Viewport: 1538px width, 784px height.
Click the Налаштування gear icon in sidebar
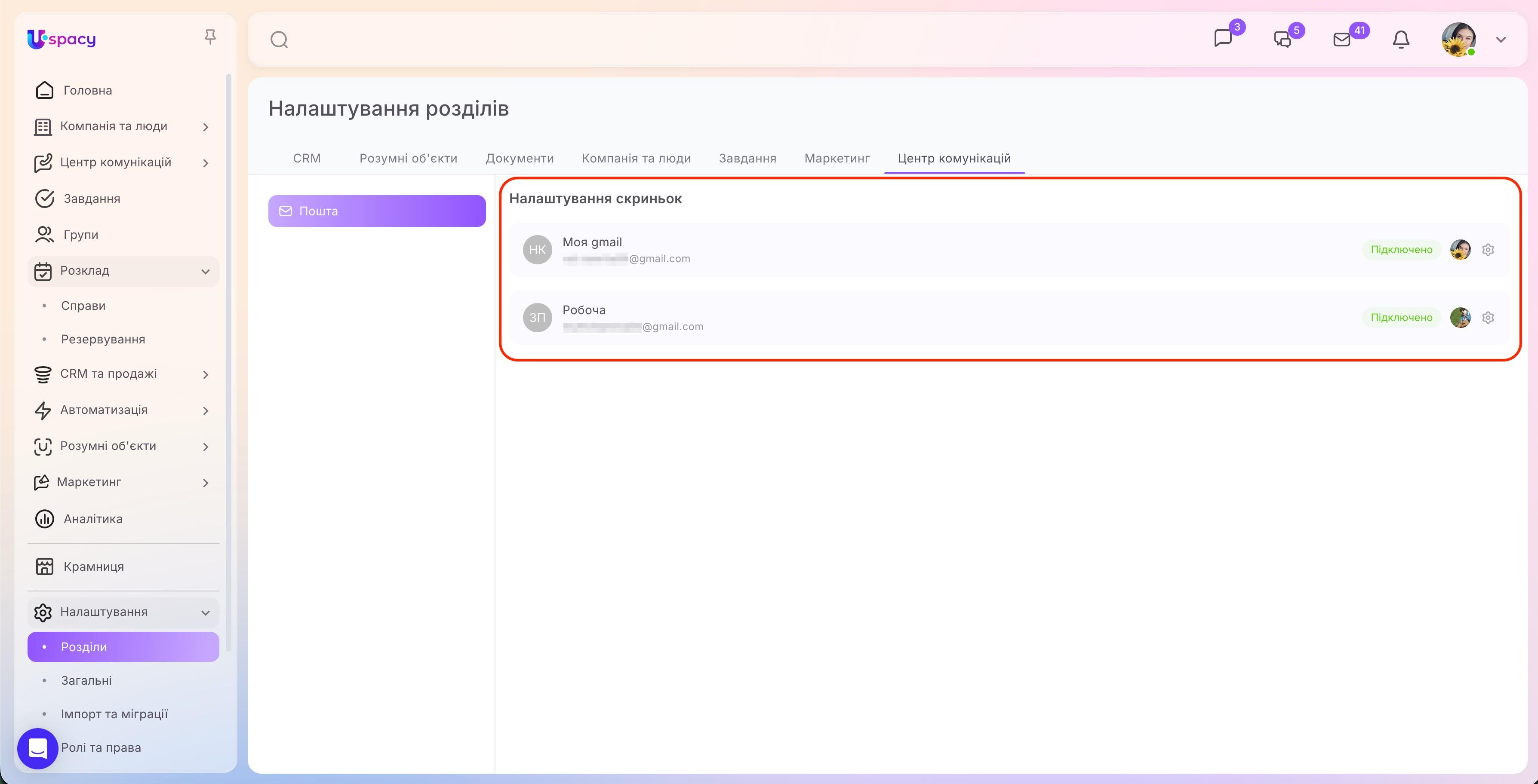tap(43, 612)
